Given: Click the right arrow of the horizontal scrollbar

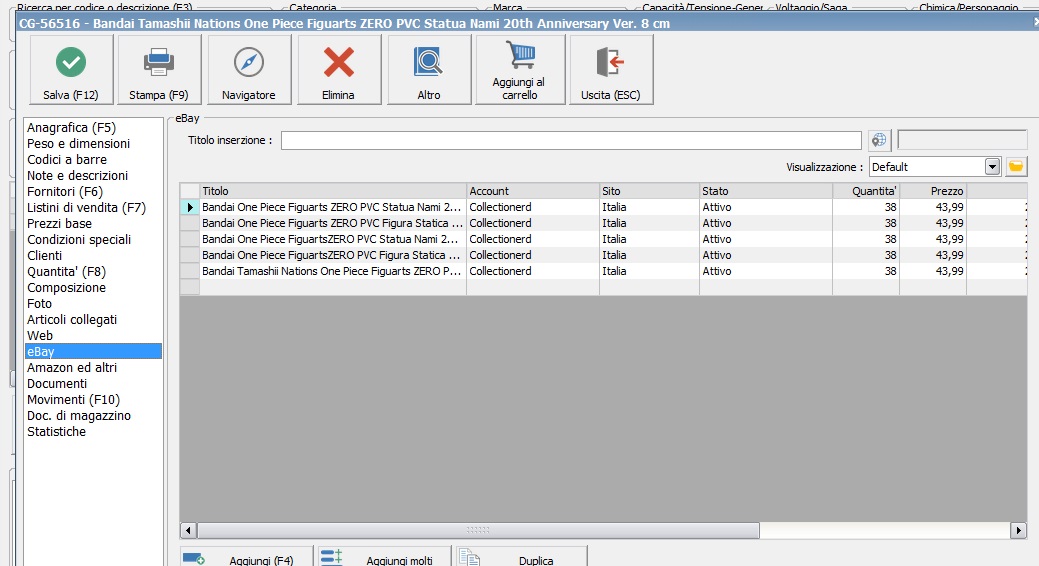Looking at the screenshot, I should point(1018,530).
